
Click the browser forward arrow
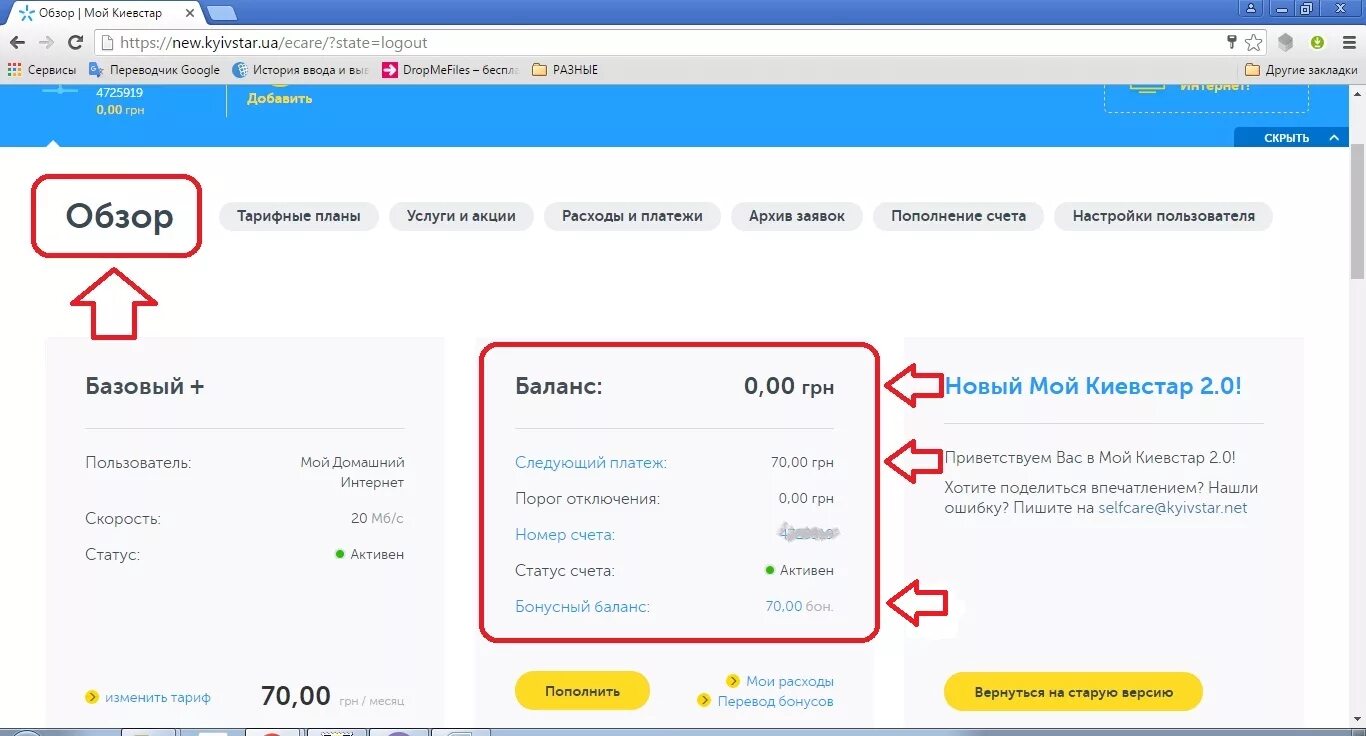[46, 43]
